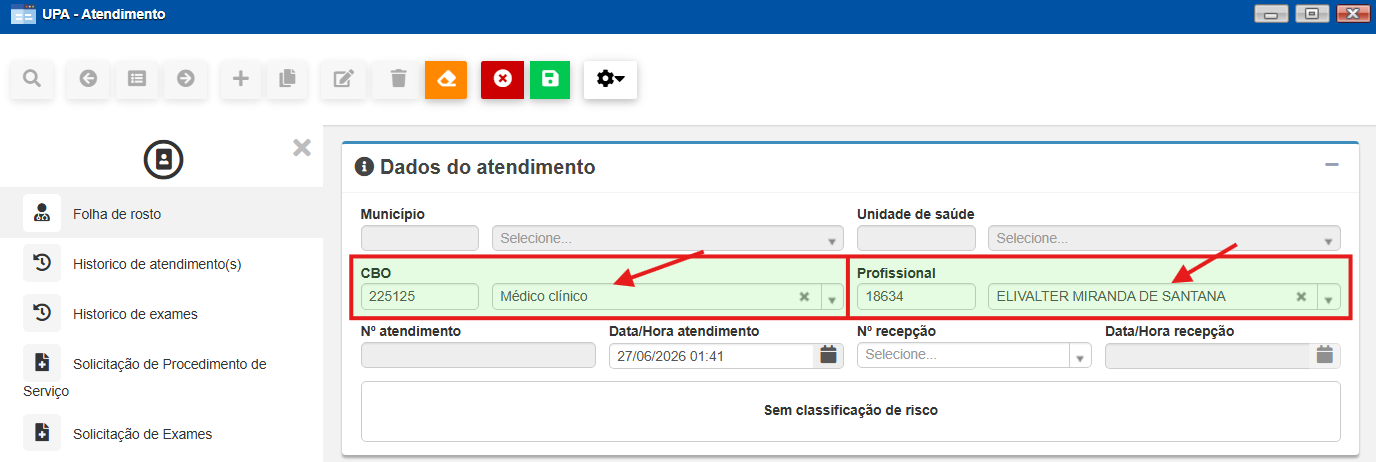
Task: Click the Solicitação de Procedimento file-plus icon
Action: [x=42, y=363]
